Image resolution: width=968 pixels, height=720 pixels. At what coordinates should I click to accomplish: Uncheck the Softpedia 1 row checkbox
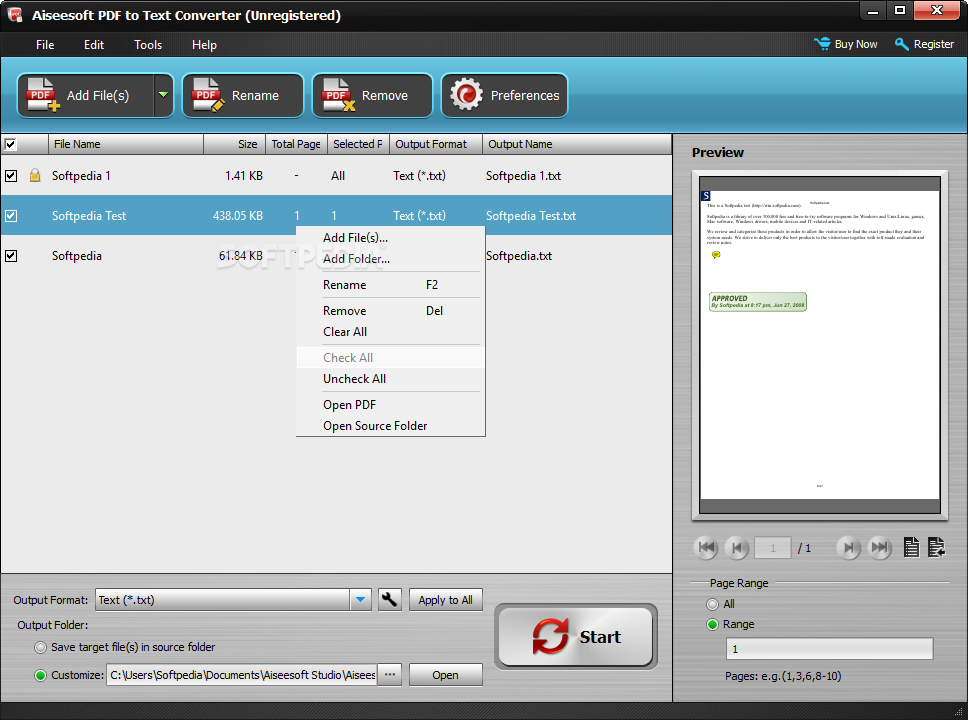(11, 176)
